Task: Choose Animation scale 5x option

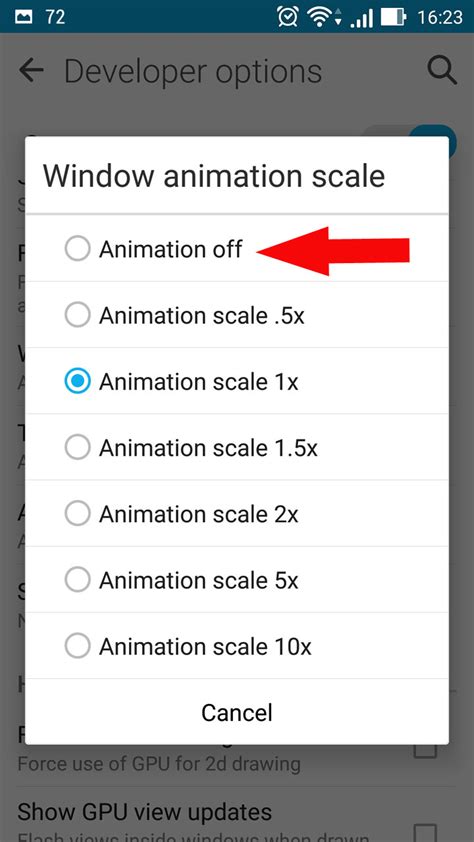Action: (x=237, y=580)
